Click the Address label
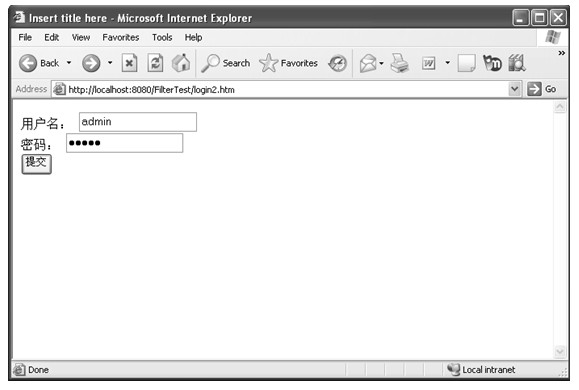 [x=31, y=89]
